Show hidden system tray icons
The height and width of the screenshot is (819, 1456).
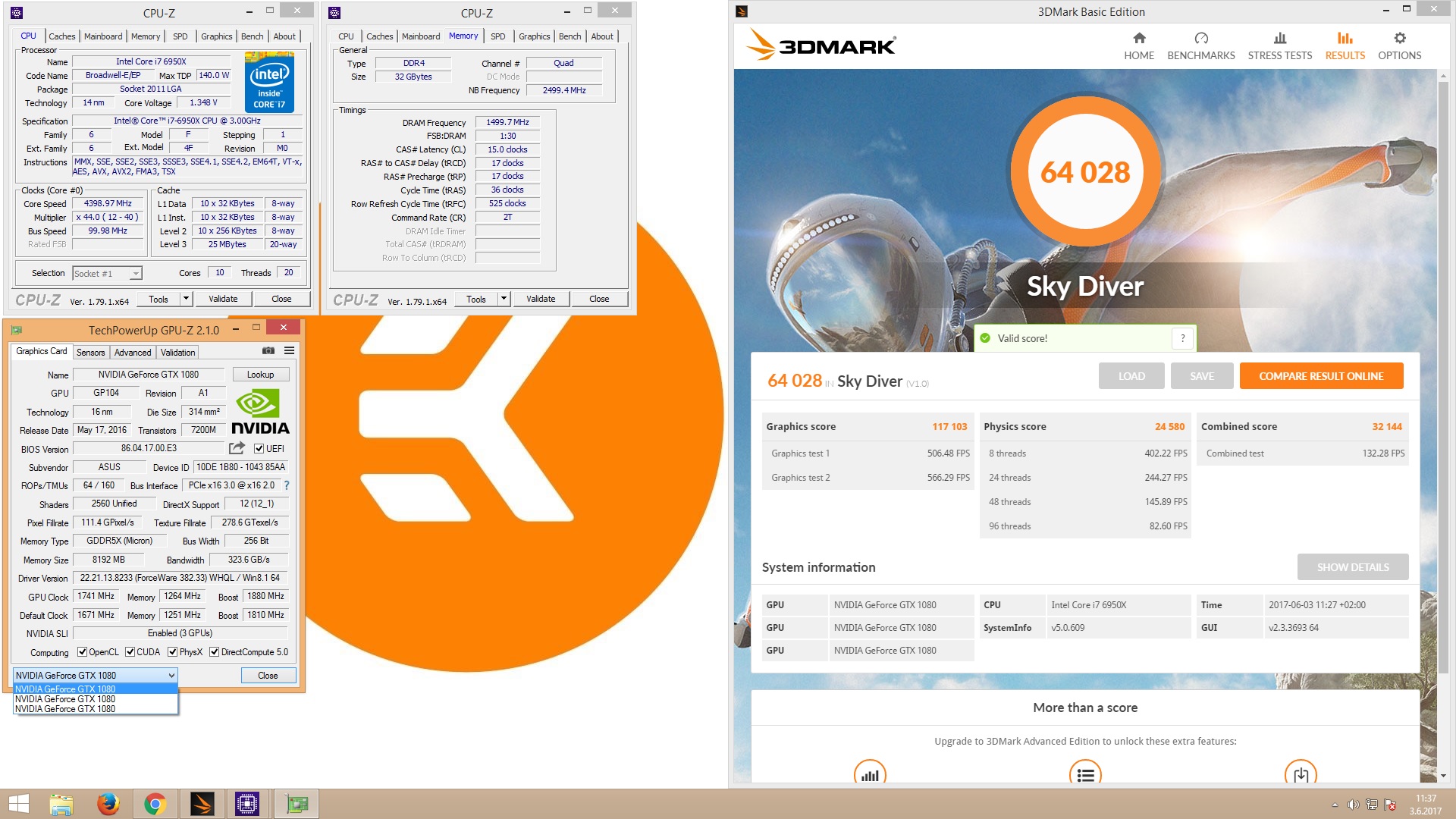[x=1335, y=805]
